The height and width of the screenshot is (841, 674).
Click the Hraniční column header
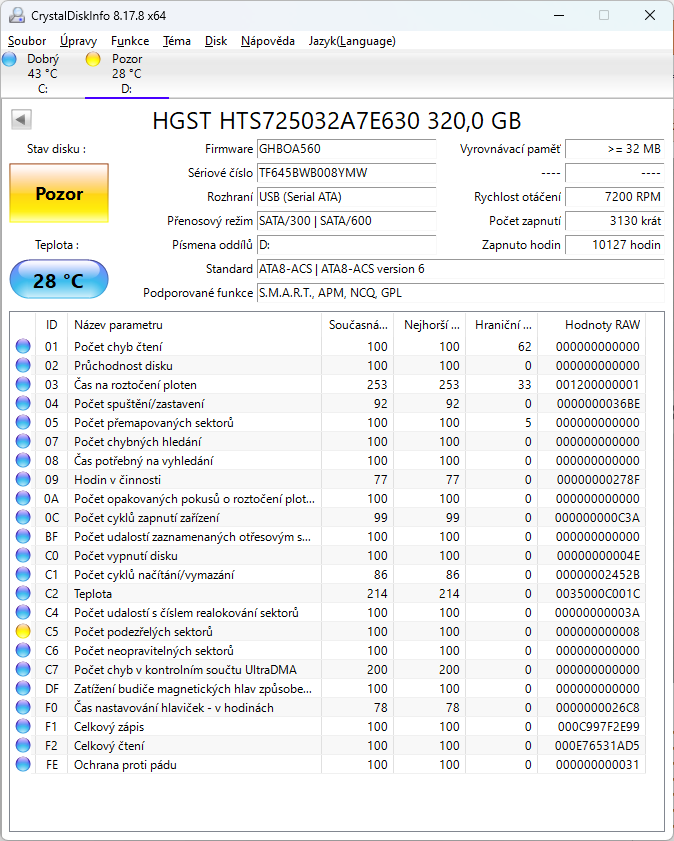point(501,324)
